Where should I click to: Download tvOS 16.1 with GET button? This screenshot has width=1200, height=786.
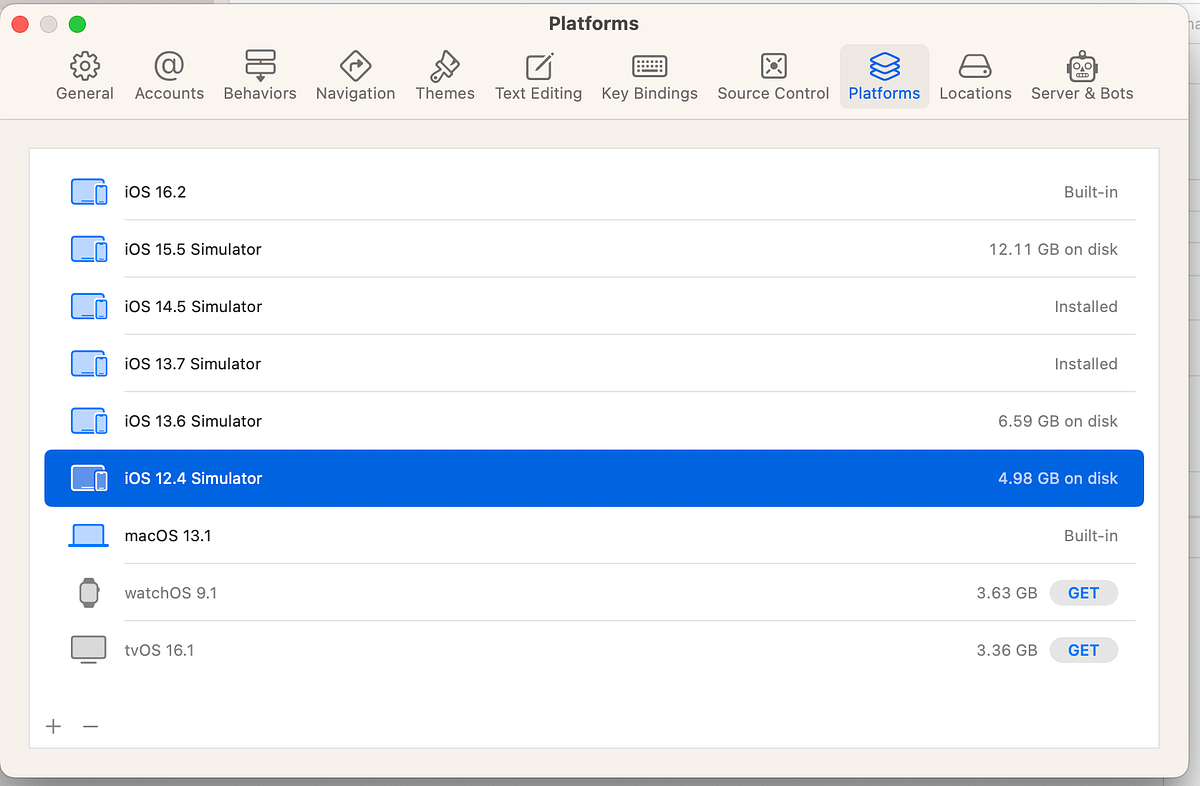click(1084, 649)
